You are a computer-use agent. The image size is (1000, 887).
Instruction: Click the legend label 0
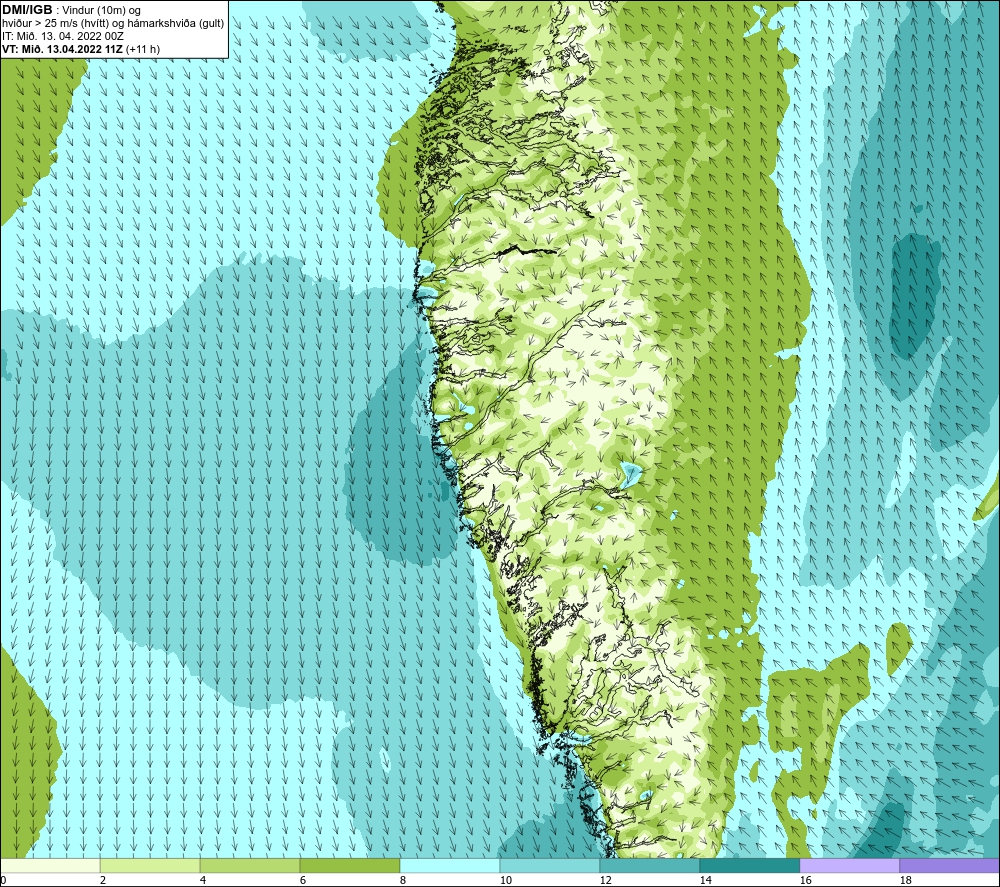coord(3,881)
